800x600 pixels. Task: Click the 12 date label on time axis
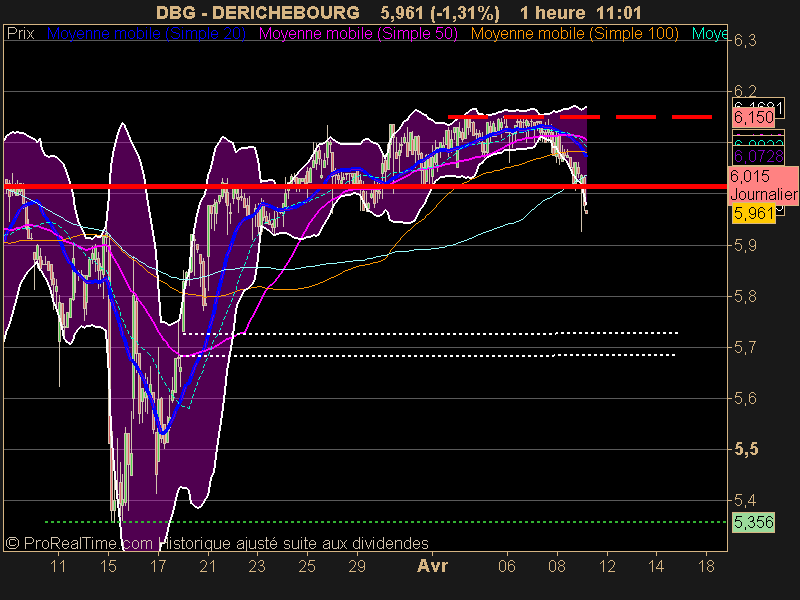click(607, 566)
